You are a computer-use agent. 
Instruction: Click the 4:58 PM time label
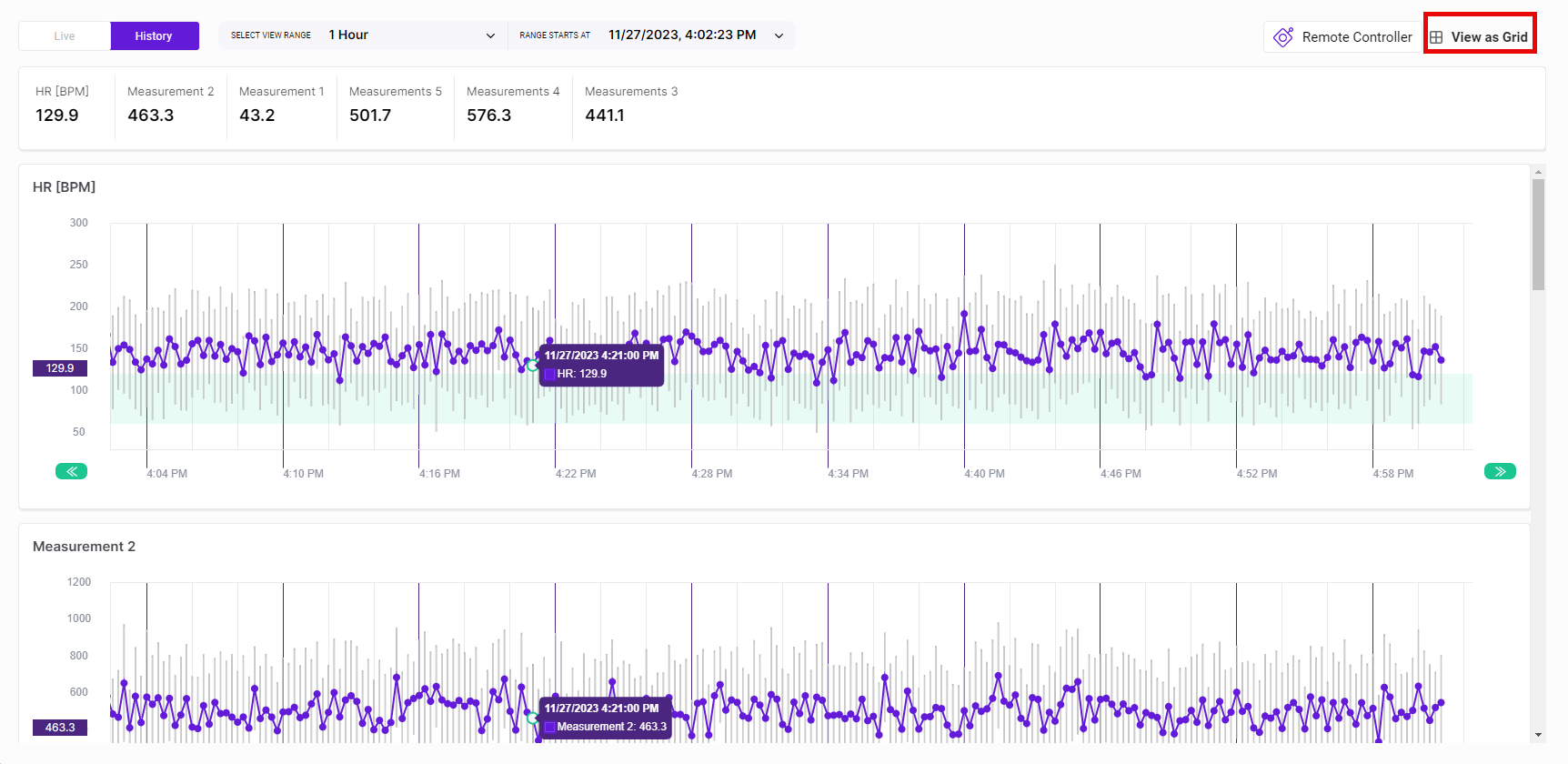pyautogui.click(x=1393, y=474)
